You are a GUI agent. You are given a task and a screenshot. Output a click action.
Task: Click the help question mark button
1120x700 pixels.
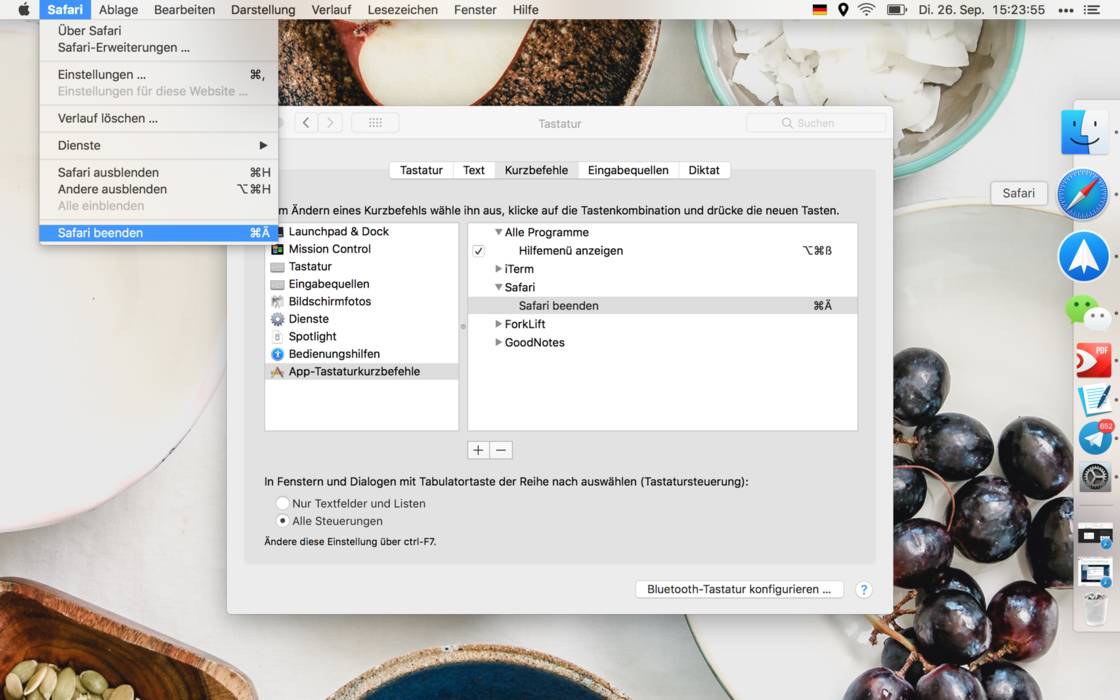coord(864,590)
